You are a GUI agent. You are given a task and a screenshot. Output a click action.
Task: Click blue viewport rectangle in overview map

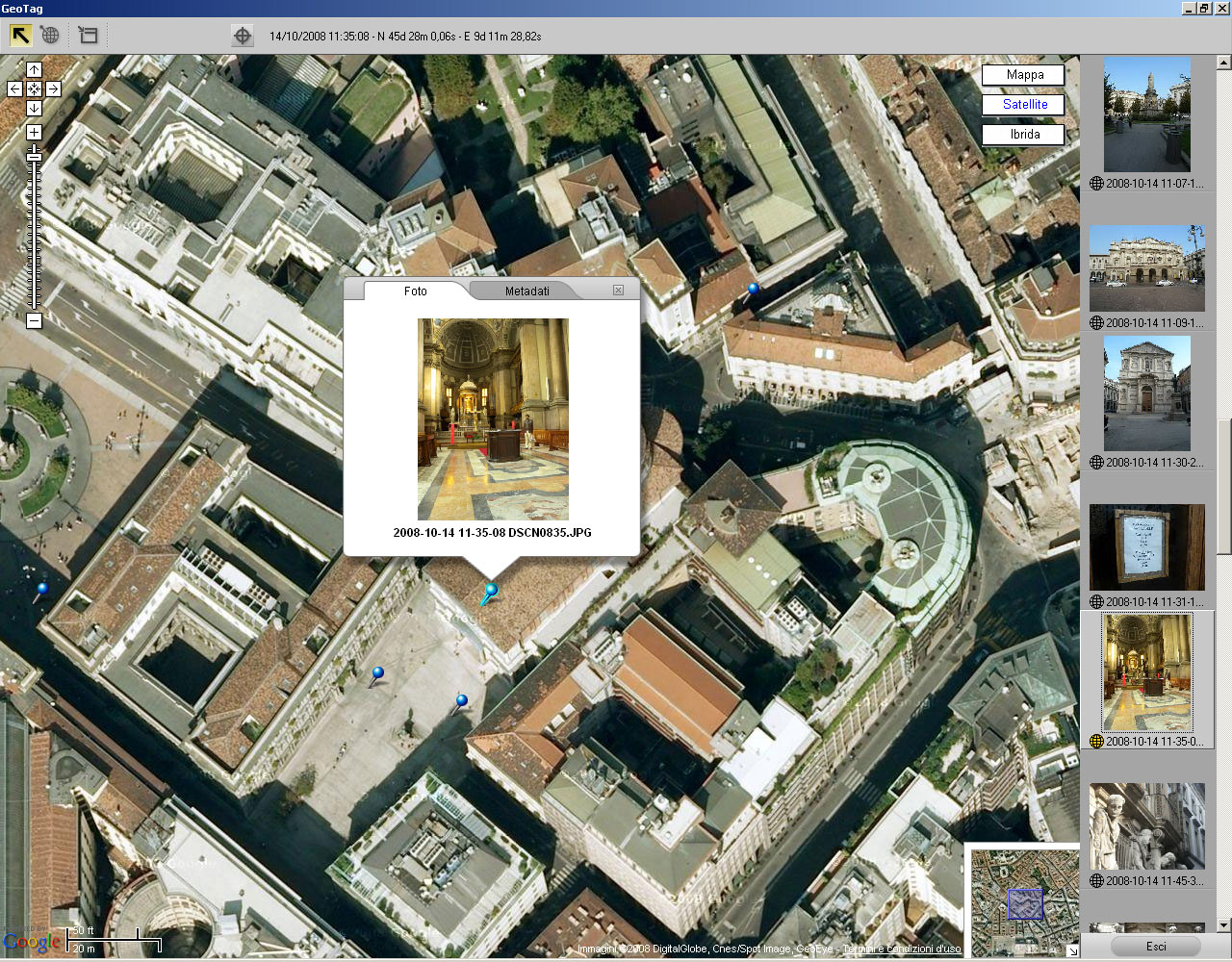pyautogui.click(x=1025, y=904)
